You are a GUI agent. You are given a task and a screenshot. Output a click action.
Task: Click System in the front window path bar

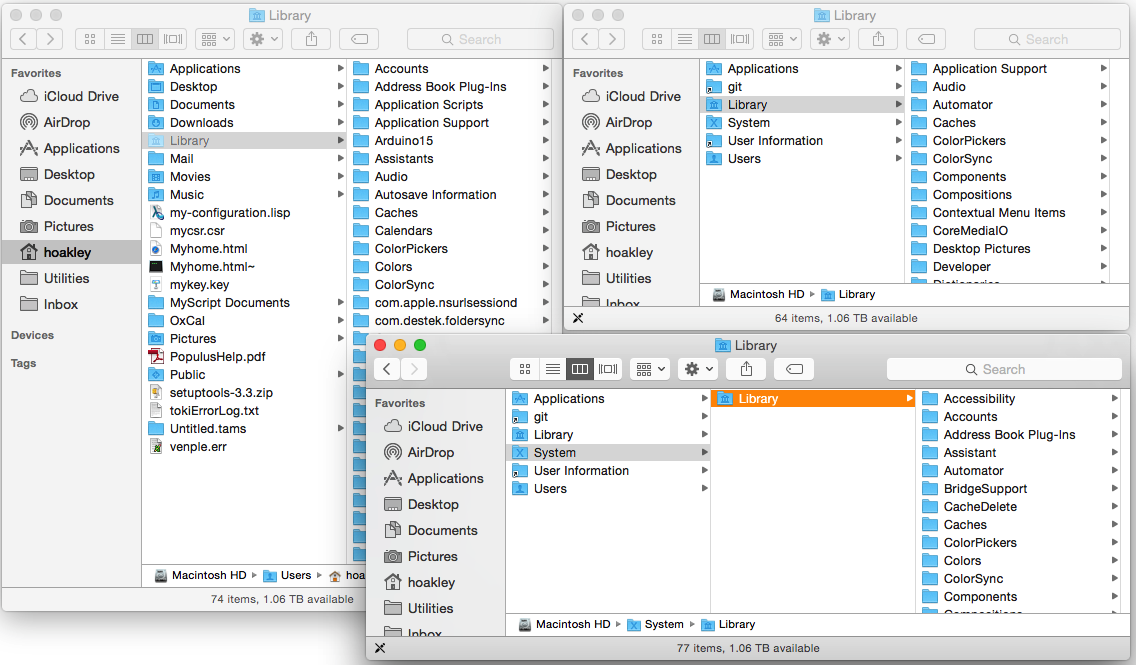pos(663,624)
